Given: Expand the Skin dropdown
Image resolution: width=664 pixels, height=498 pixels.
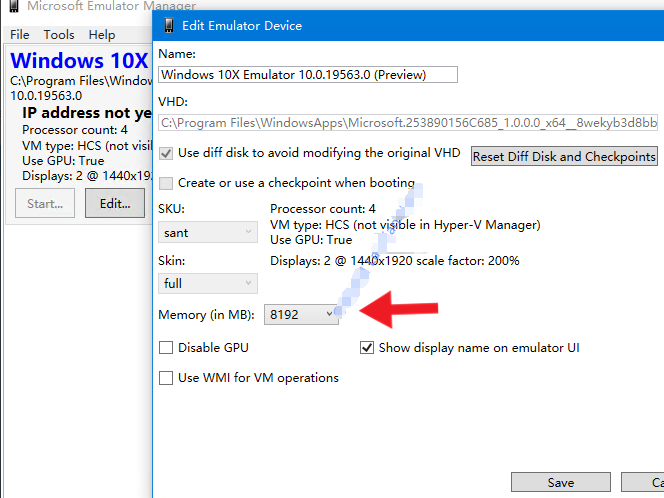Looking at the screenshot, I should [x=208, y=283].
